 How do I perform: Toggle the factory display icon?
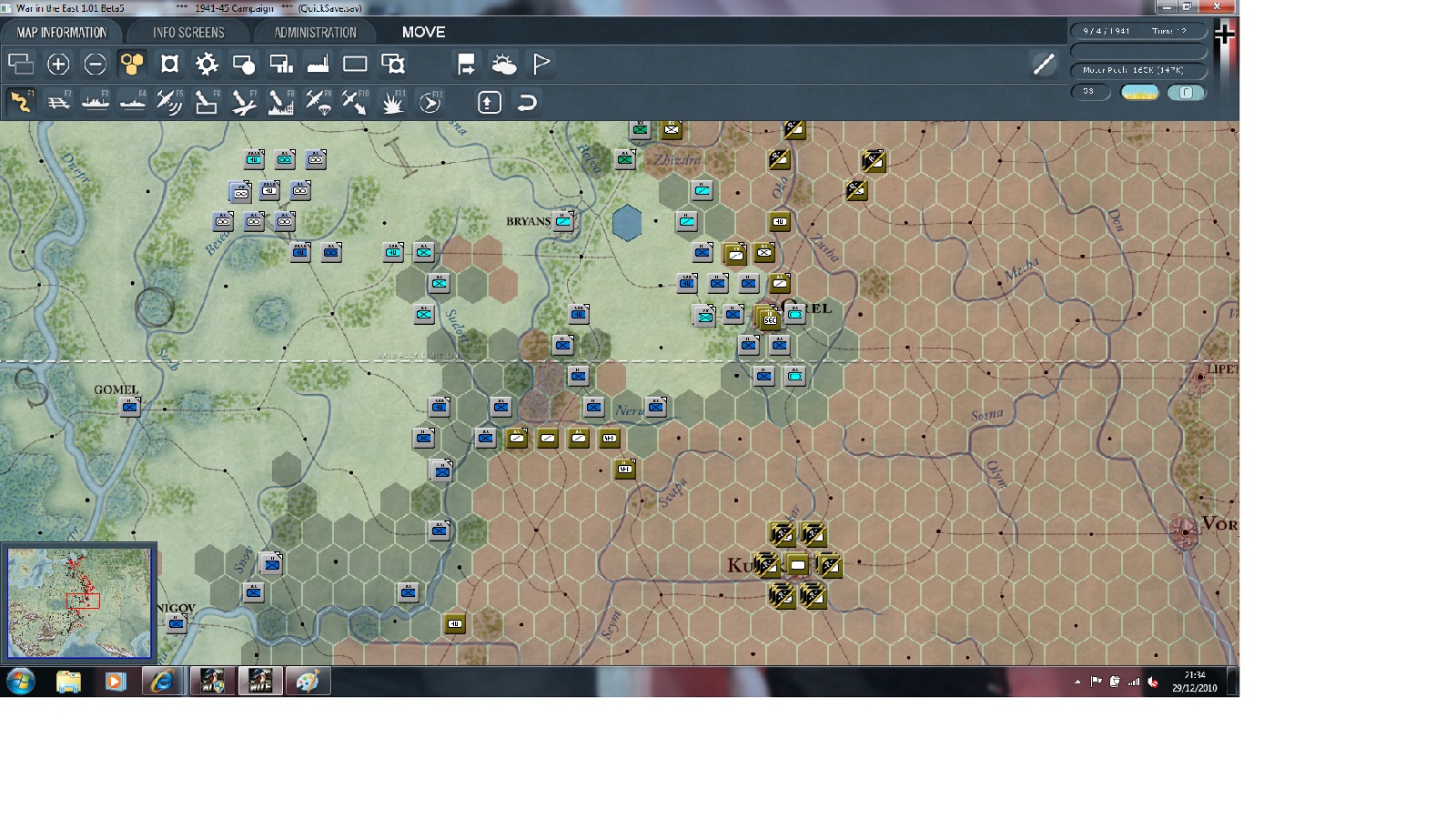[318, 64]
